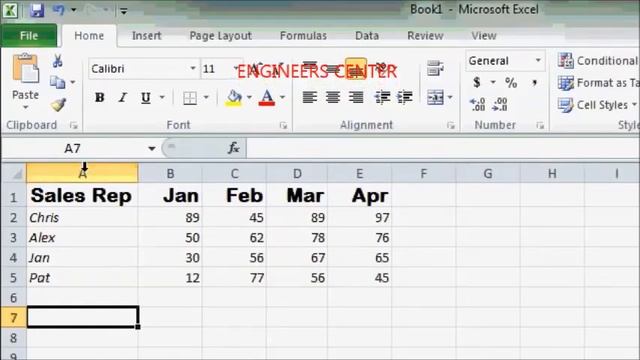Apply Accounting Number Format dollar icon

(x=477, y=83)
